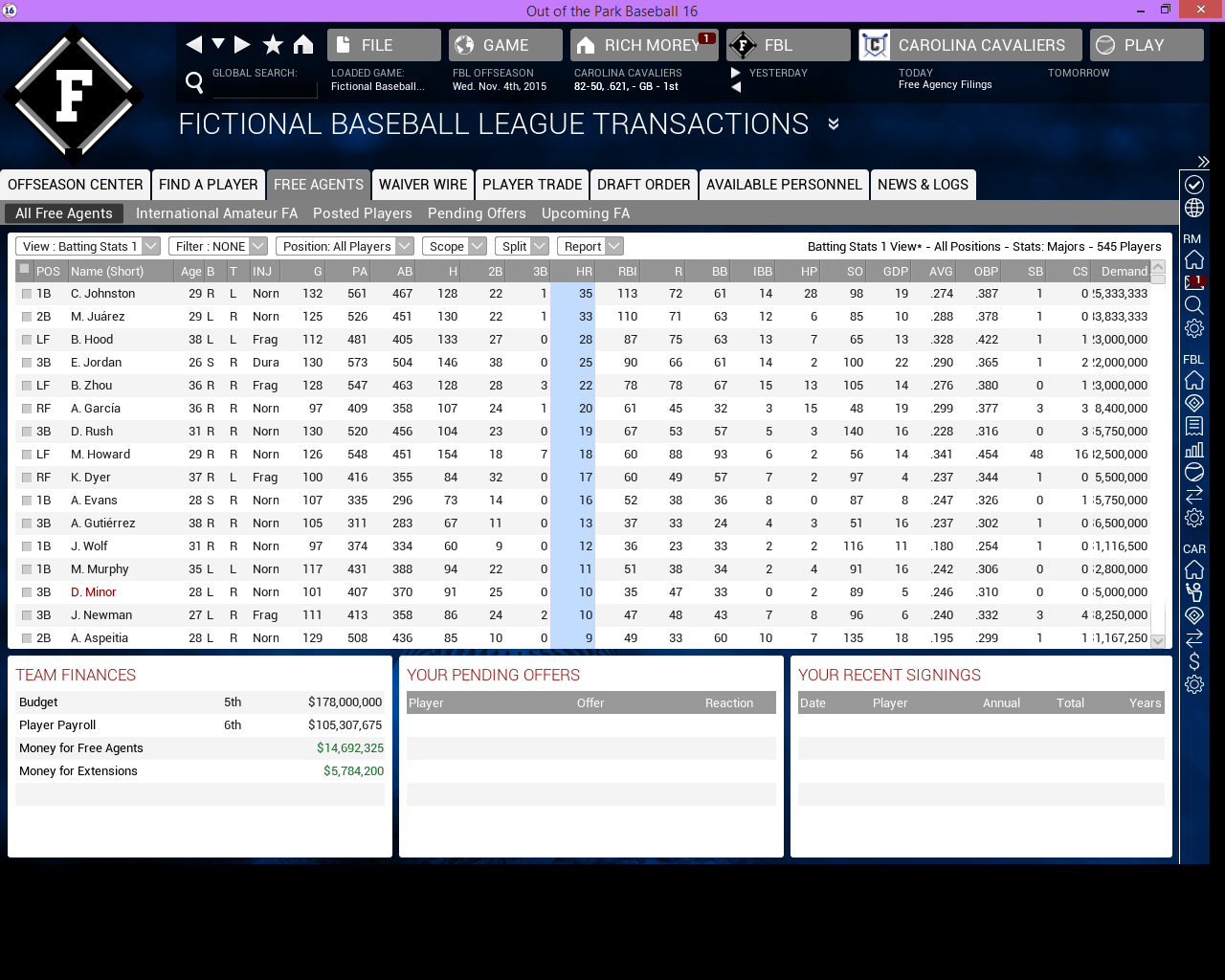Toggle the select-all checkbox in the table header
The width and height of the screenshot is (1225, 980).
click(25, 270)
